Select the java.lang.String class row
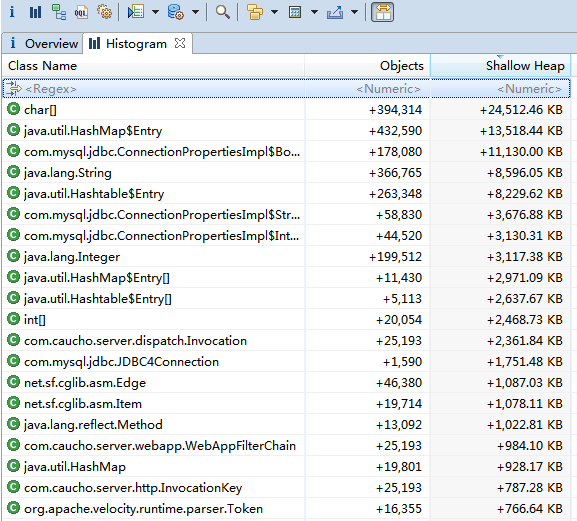Image resolution: width=577 pixels, height=521 pixels. click(286, 173)
